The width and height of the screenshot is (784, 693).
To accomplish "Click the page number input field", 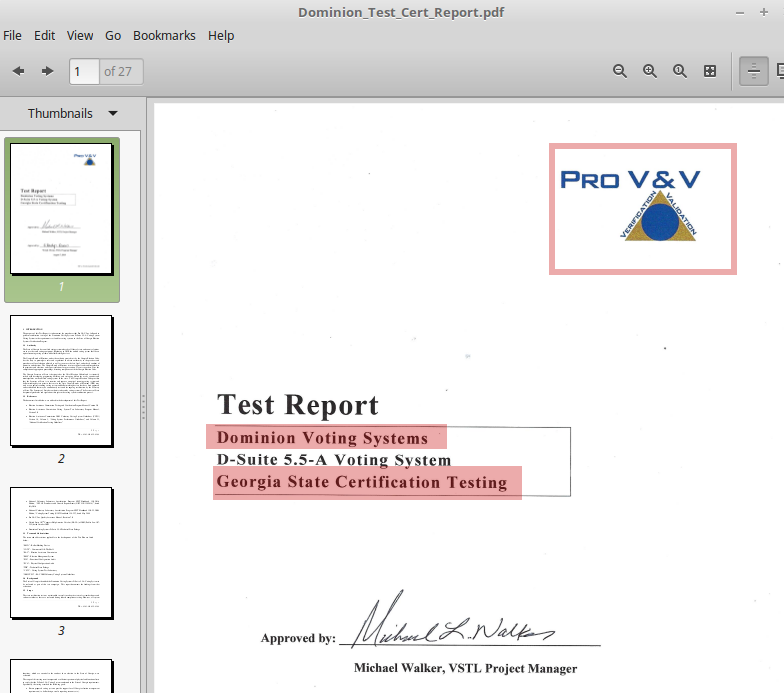I will (84, 72).
